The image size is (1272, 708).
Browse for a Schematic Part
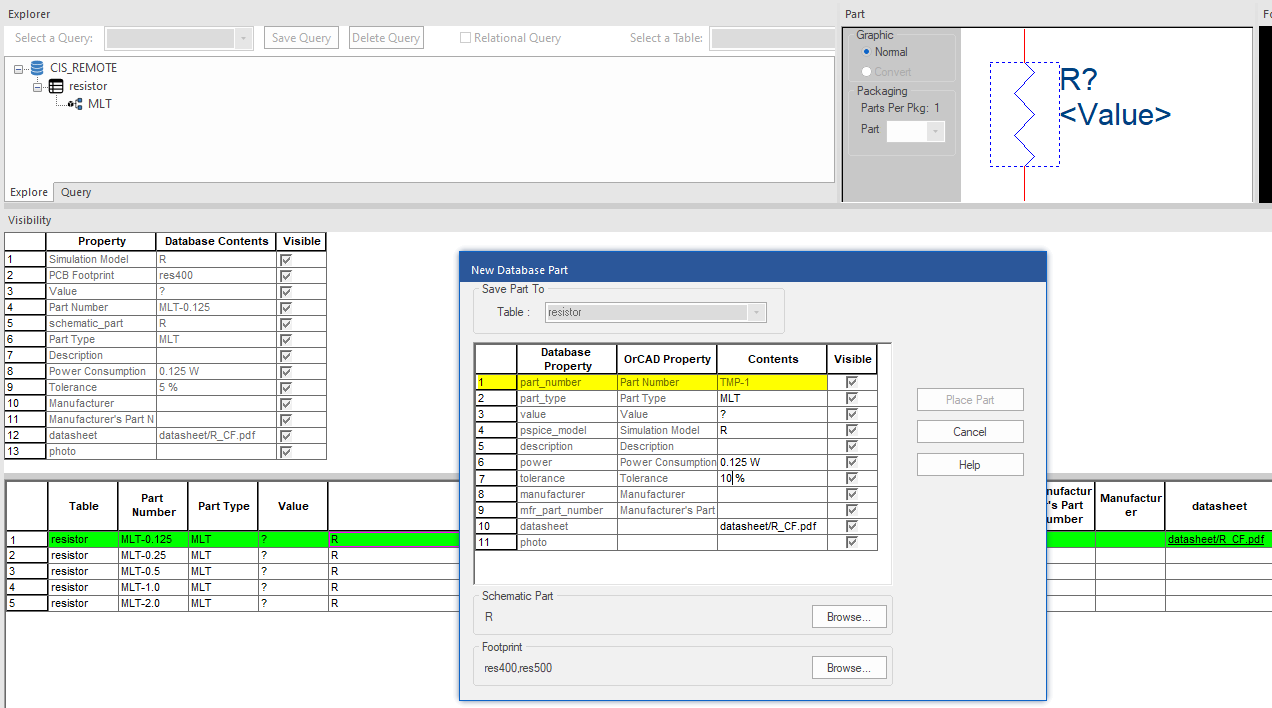click(848, 617)
